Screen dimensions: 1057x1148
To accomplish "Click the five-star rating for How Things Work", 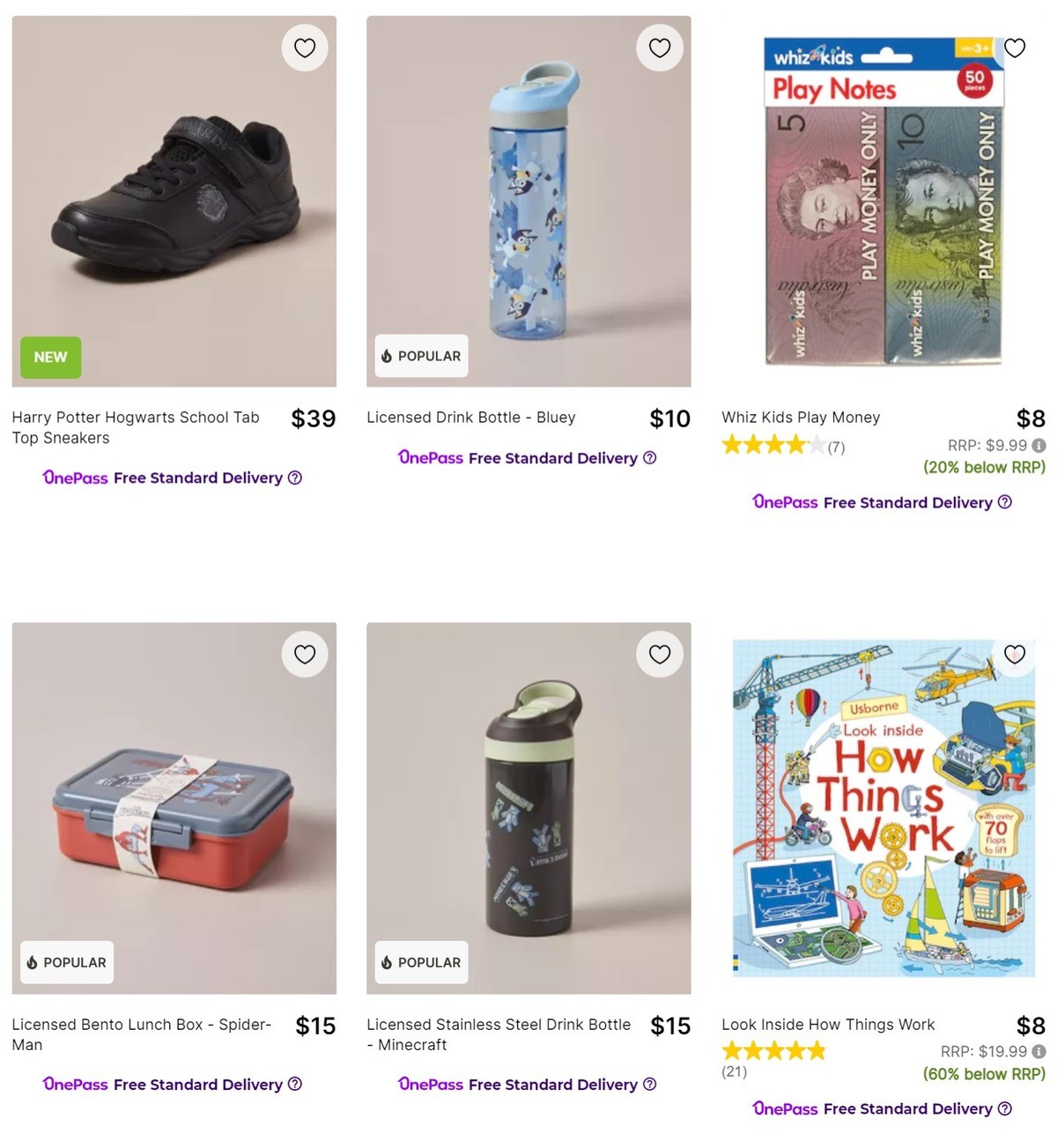I will (773, 1049).
